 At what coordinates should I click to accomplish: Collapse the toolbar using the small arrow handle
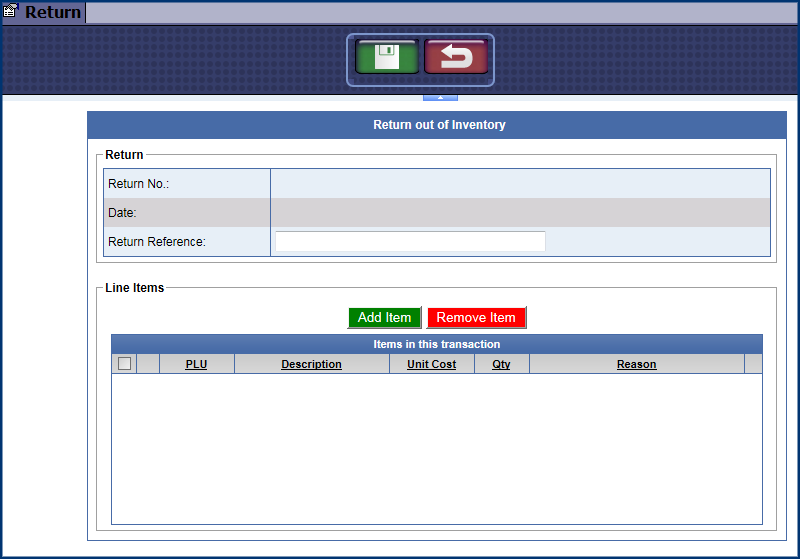[440, 97]
